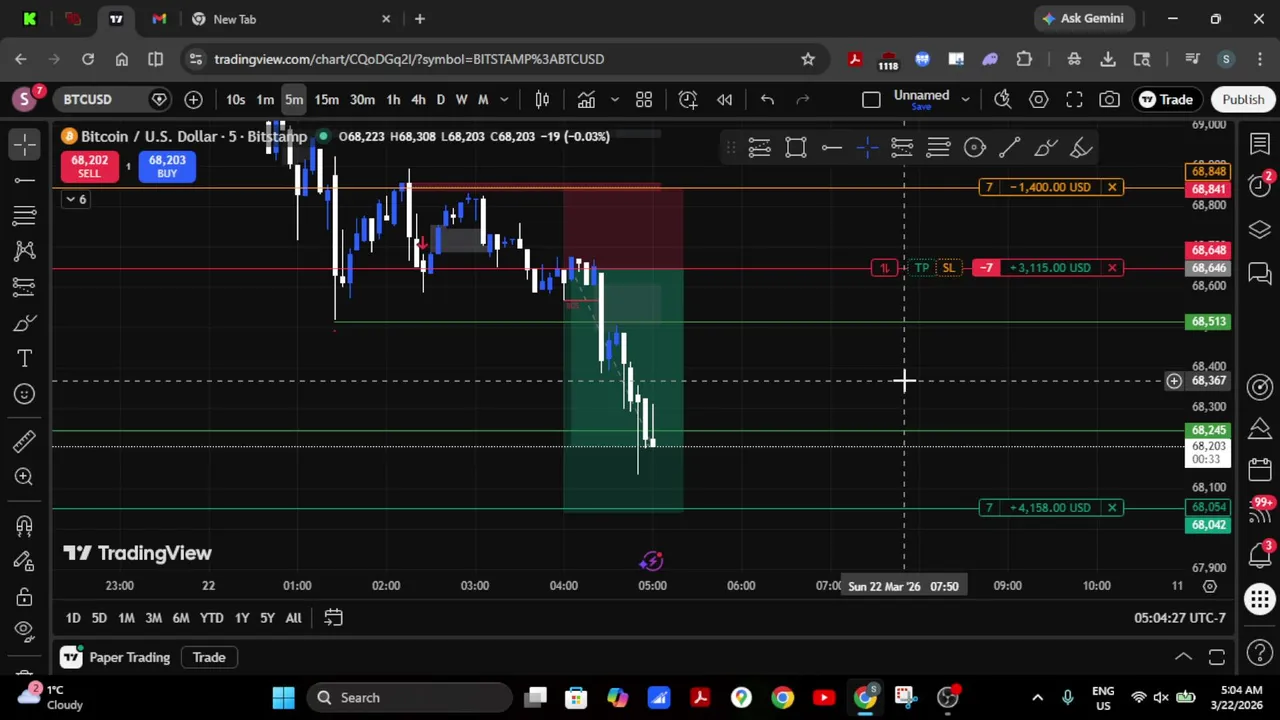Viewport: 1280px width, 720px height.
Task: Open the forecasting and measurement tools
Action: pyautogui.click(x=25, y=287)
